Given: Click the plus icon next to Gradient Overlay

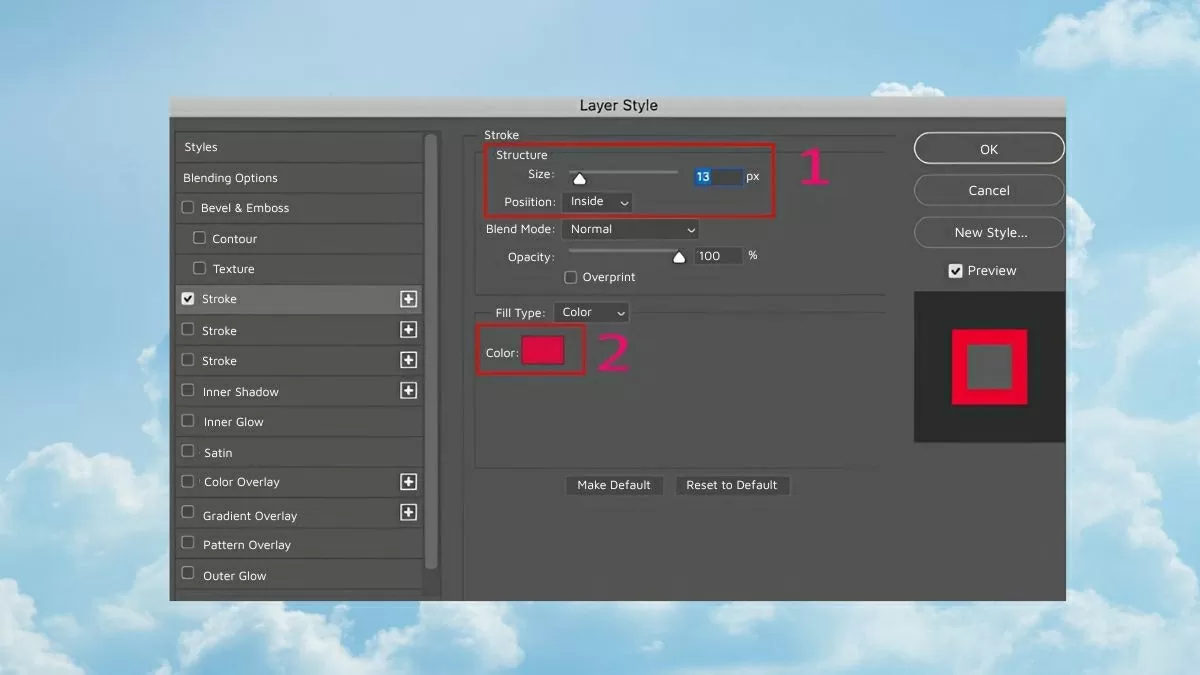Looking at the screenshot, I should coord(408,512).
